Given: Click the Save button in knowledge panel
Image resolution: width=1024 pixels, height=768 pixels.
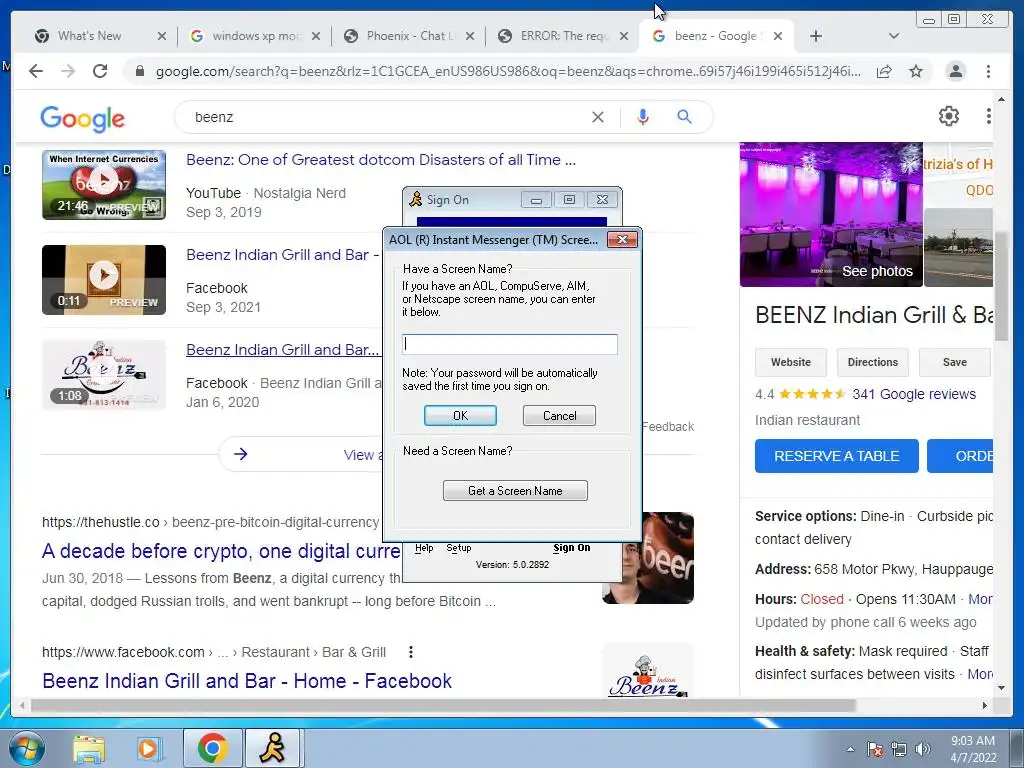Looking at the screenshot, I should (x=954, y=362).
